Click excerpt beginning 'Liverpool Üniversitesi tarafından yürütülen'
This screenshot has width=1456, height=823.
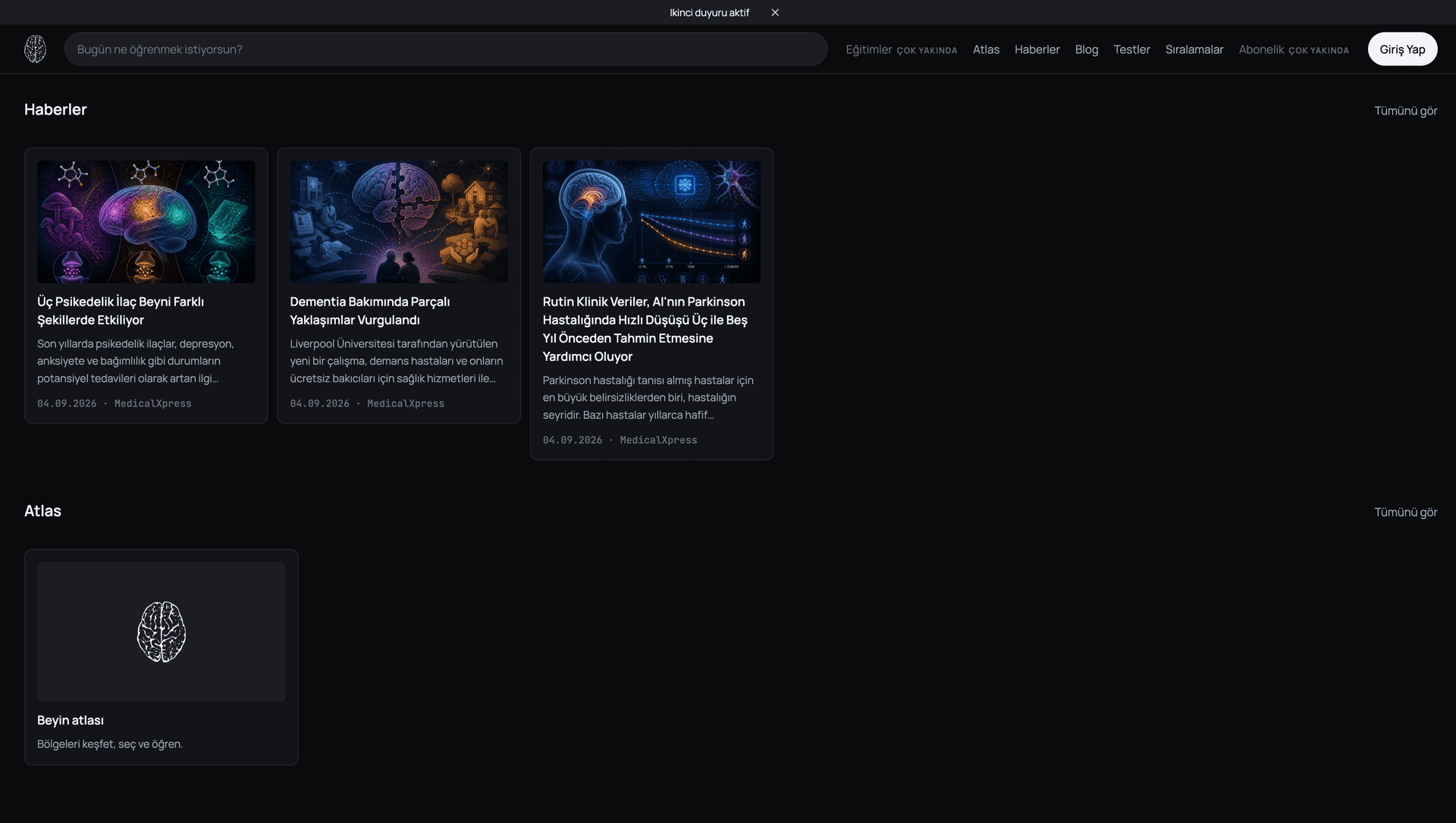tap(396, 361)
